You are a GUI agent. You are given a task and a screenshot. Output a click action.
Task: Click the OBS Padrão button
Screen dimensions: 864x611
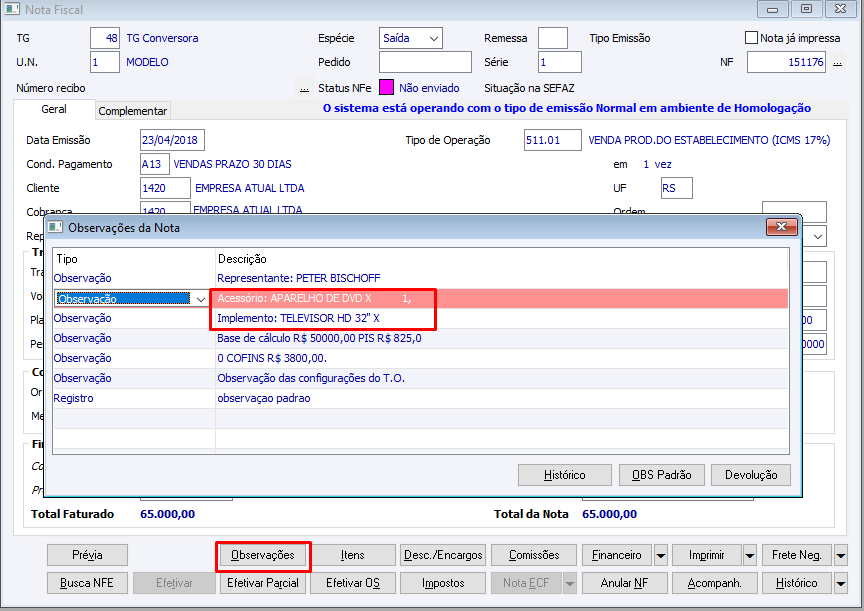[662, 475]
